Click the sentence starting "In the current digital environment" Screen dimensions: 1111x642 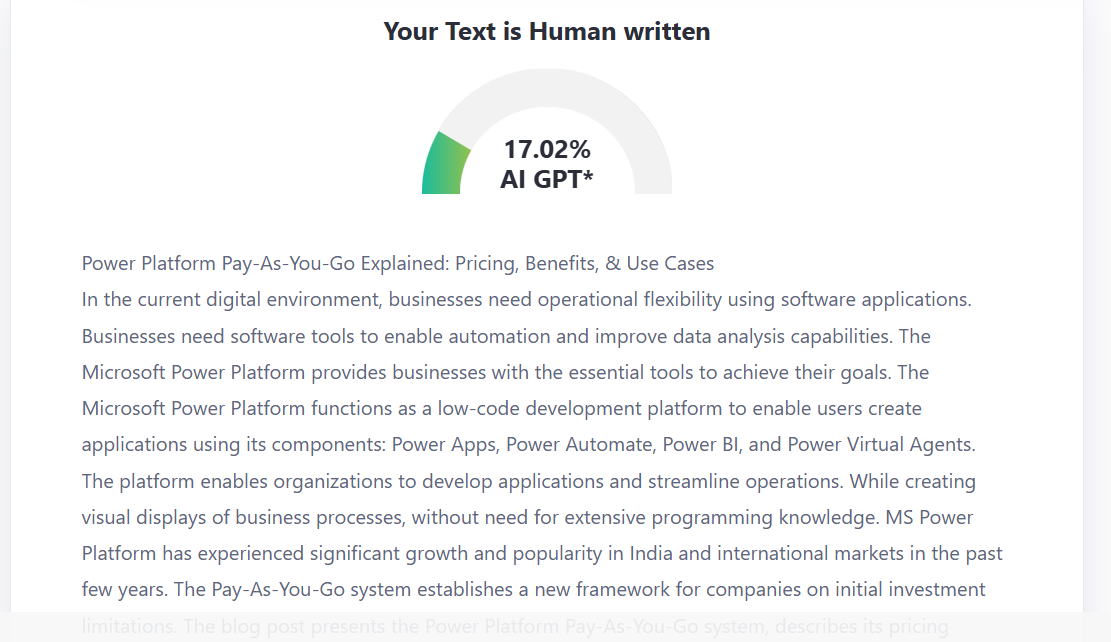[x=526, y=300]
